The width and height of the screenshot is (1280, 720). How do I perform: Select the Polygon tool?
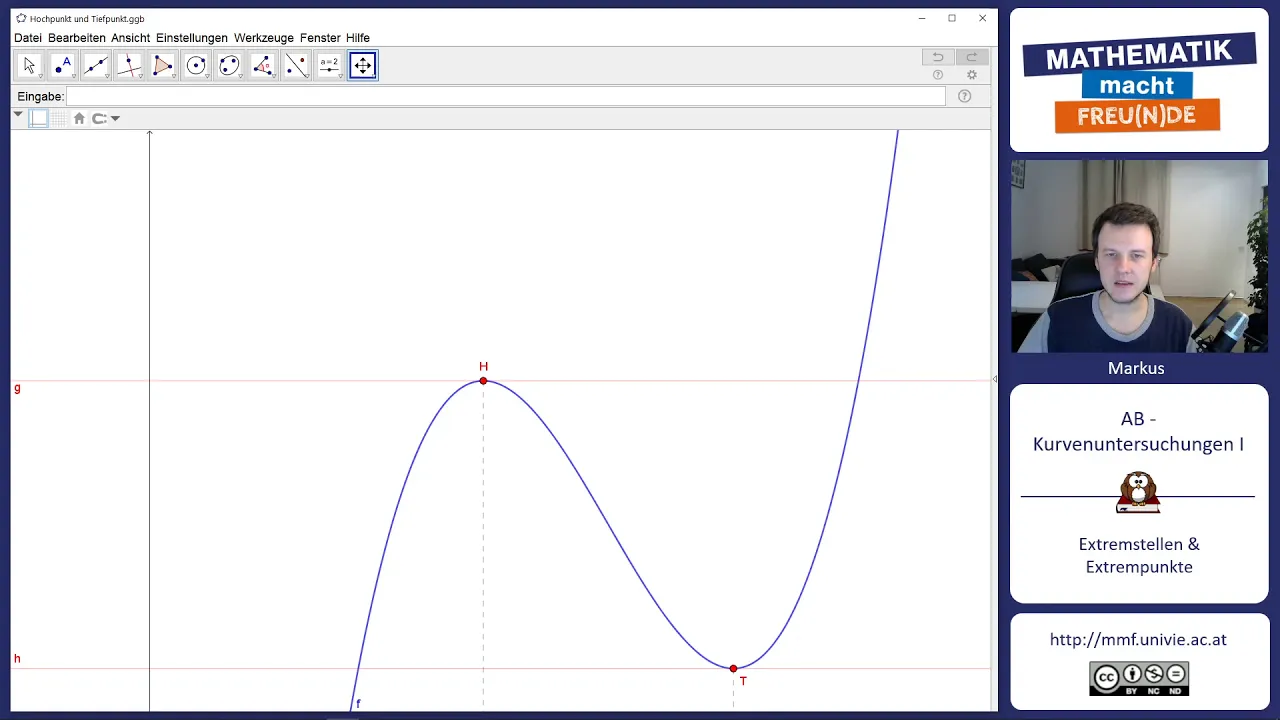coord(163,66)
